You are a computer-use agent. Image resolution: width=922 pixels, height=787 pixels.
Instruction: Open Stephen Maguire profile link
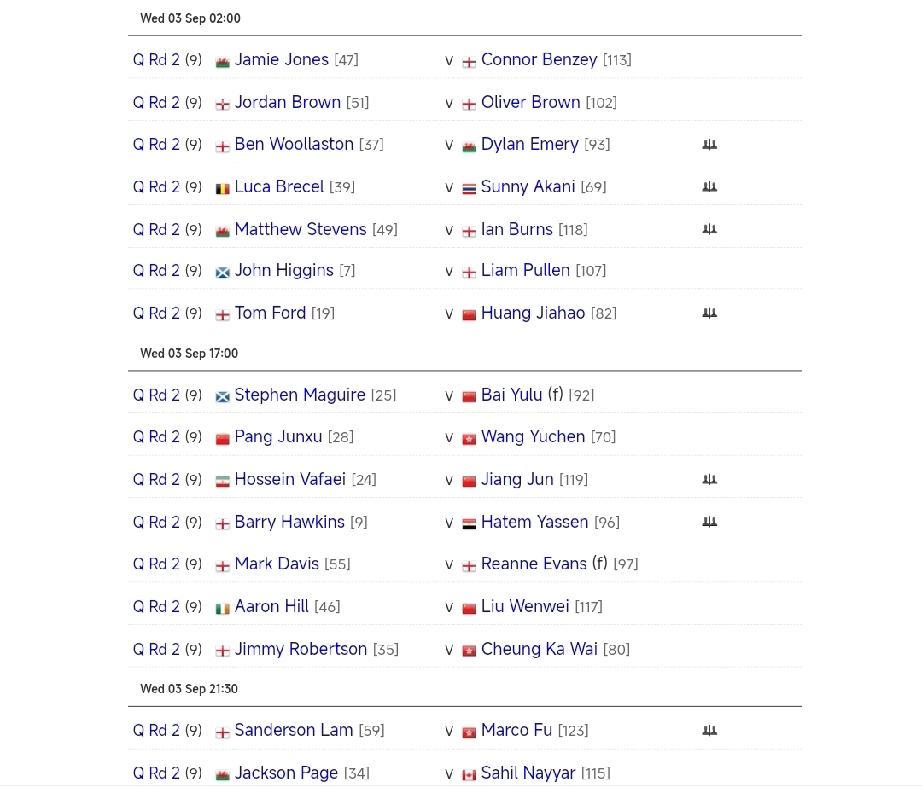[x=300, y=395]
